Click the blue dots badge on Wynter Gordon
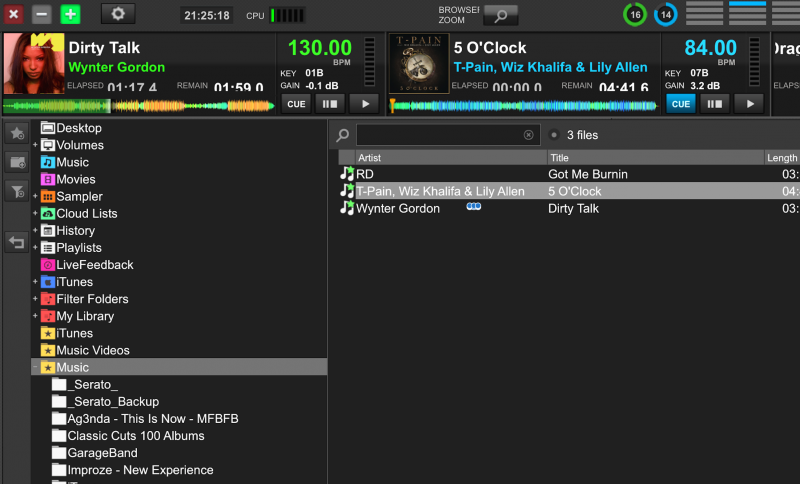Screen dimensions: 800x484 [473, 207]
